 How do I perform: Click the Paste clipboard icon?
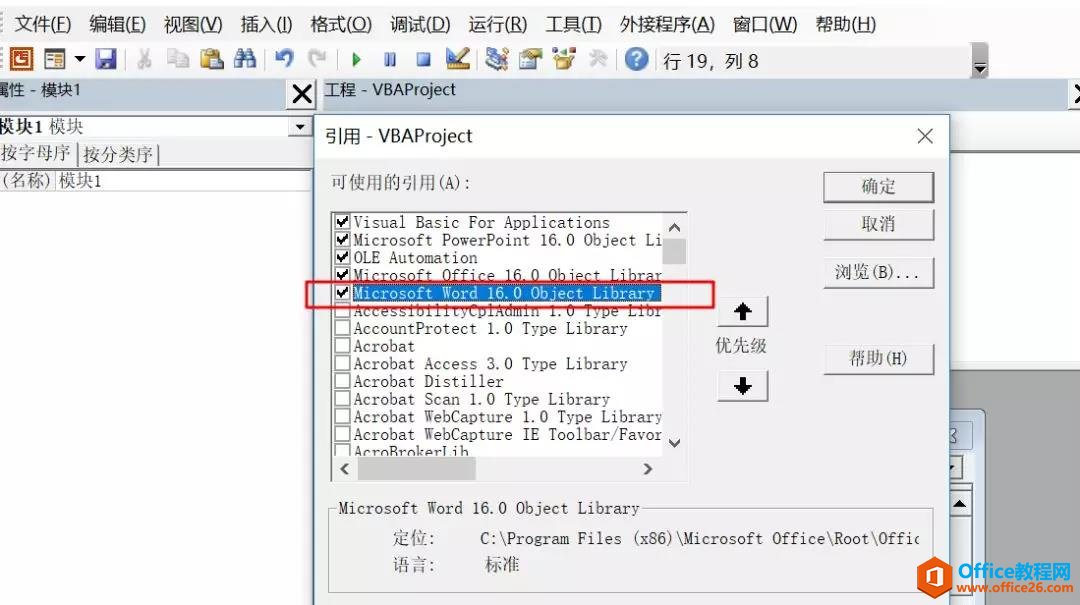211,59
